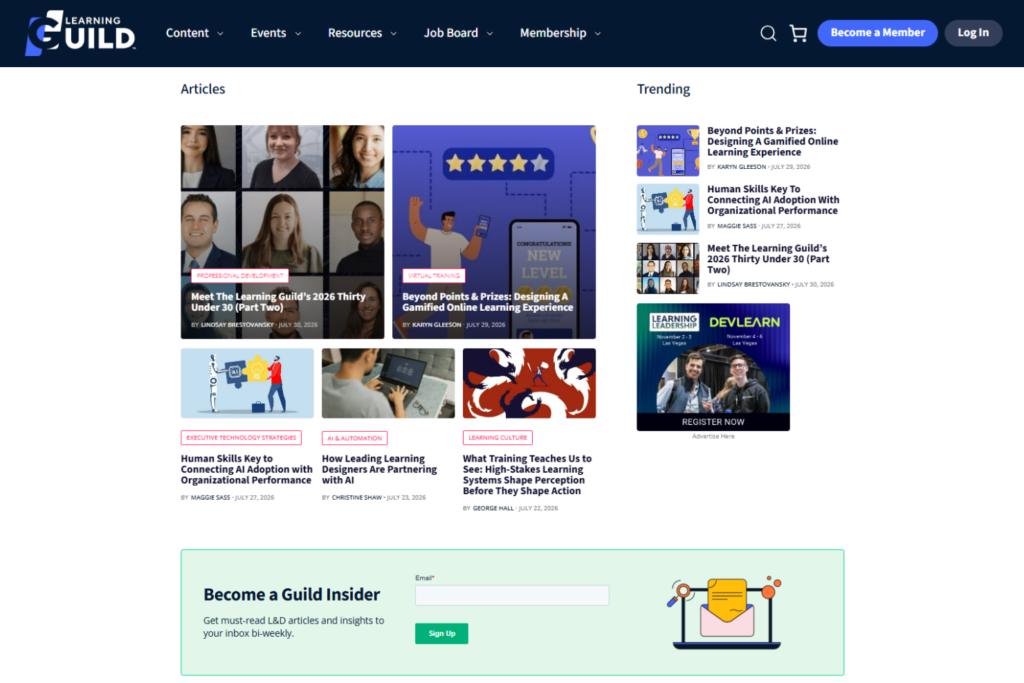Viewport: 1024px width, 683px height.
Task: Open the Content navigation item
Action: click(x=187, y=33)
